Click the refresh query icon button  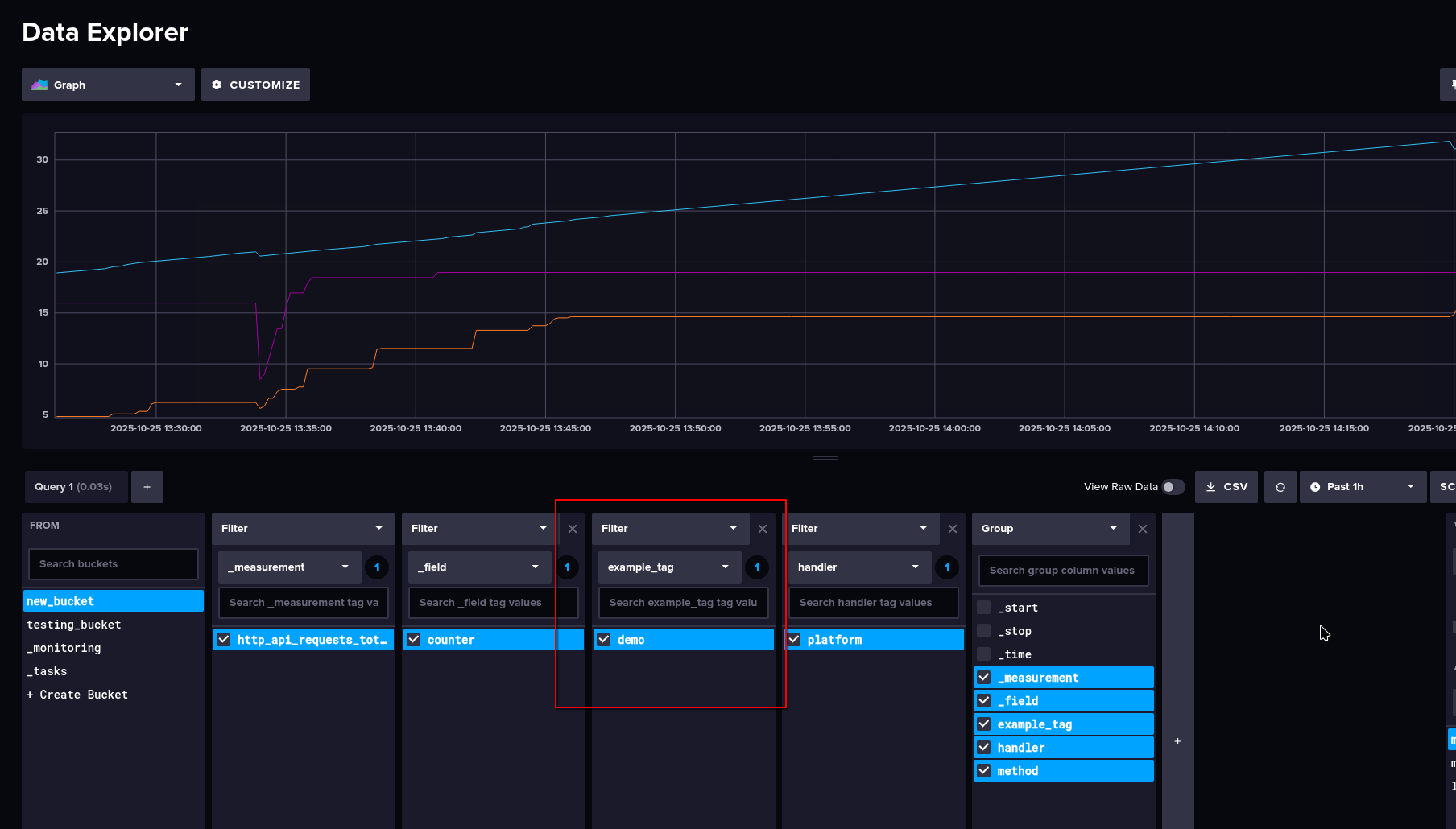1280,487
